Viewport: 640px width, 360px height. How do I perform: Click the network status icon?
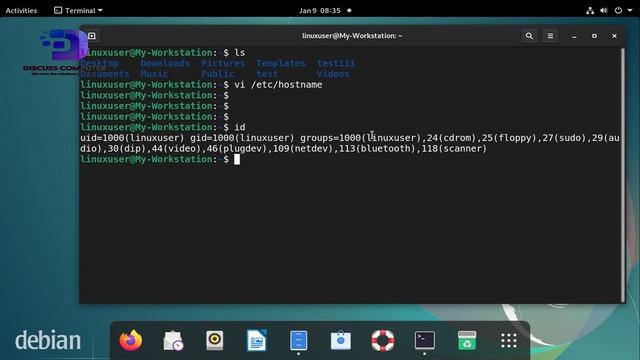(x=590, y=11)
